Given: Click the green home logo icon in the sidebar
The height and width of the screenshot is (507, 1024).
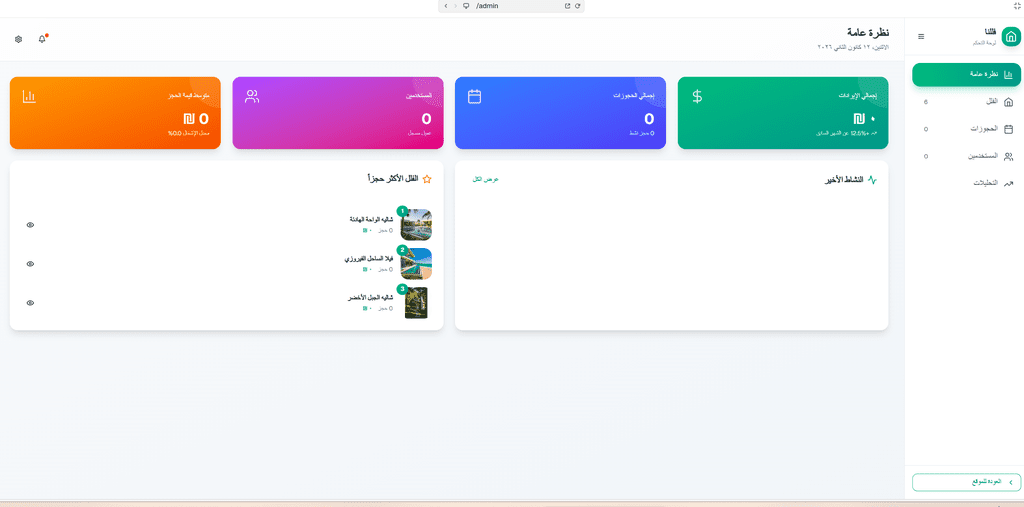Looking at the screenshot, I should 1011,37.
